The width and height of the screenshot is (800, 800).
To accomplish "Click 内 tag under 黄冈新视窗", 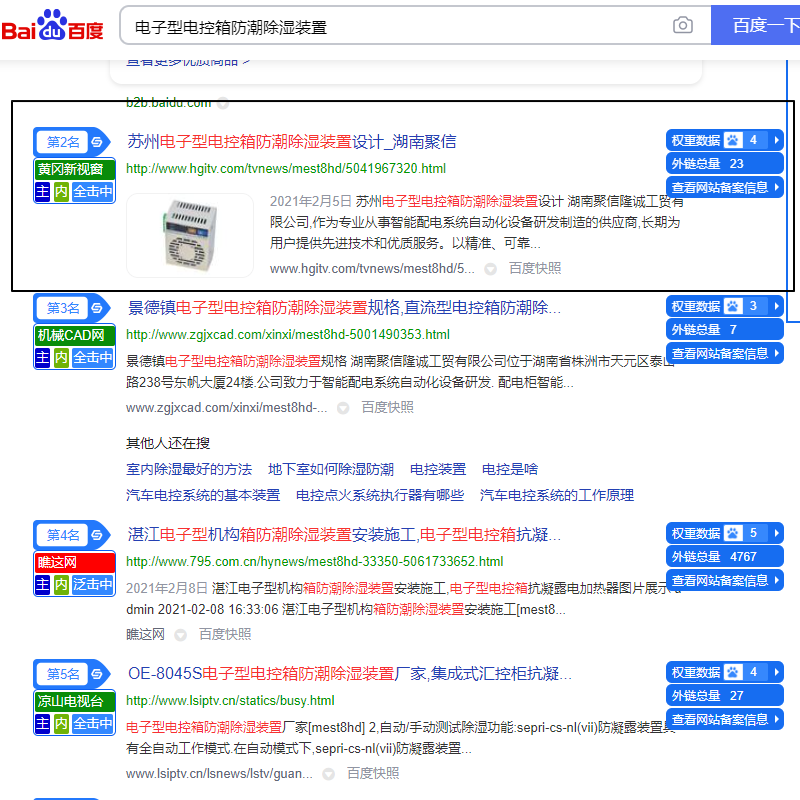I will coord(61,192).
